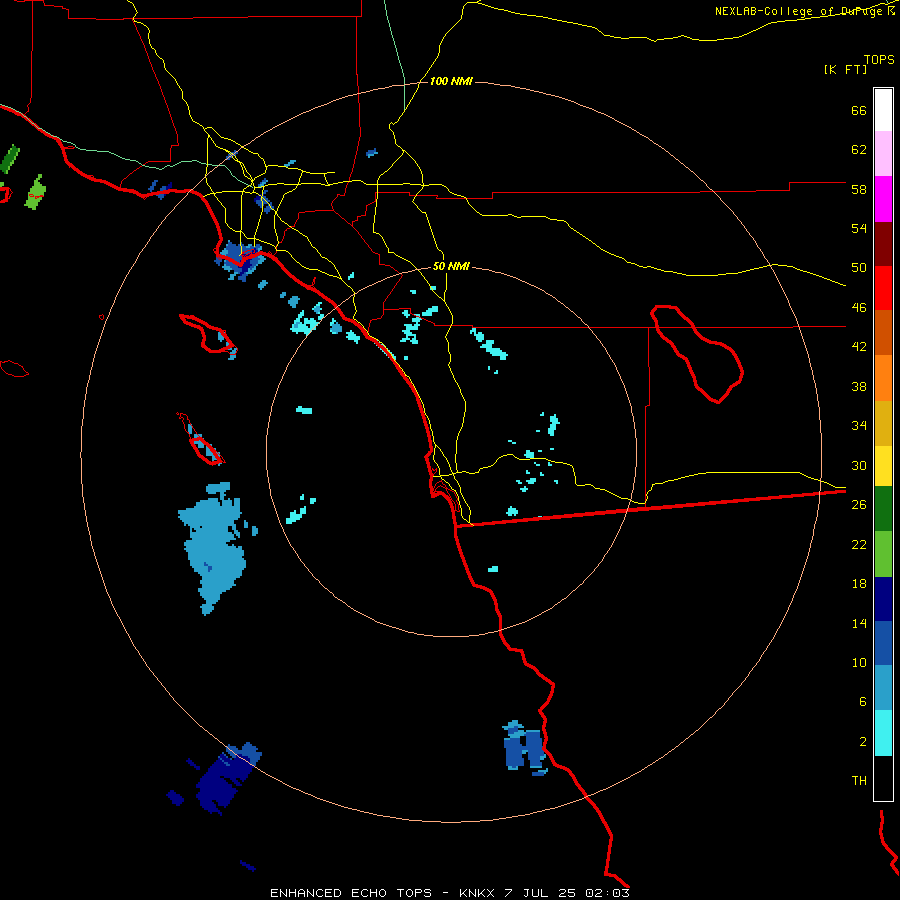
Task: Click the light green echo at far west
Action: 36,192
